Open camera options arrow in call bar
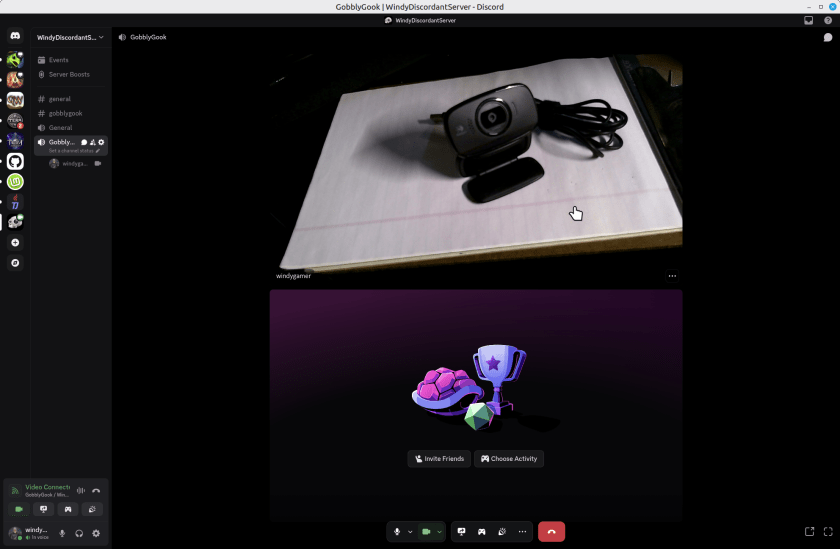 coord(439,532)
